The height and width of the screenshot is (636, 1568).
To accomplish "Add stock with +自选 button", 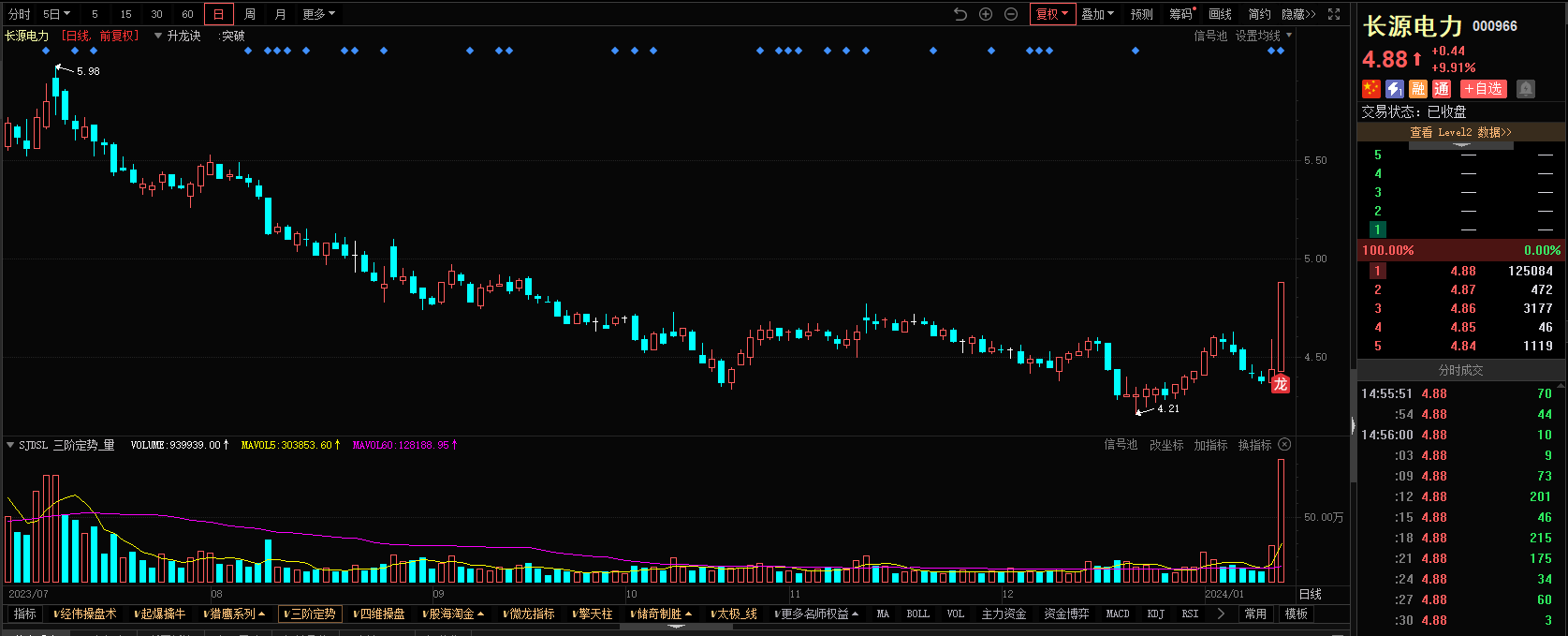I will click(1484, 88).
